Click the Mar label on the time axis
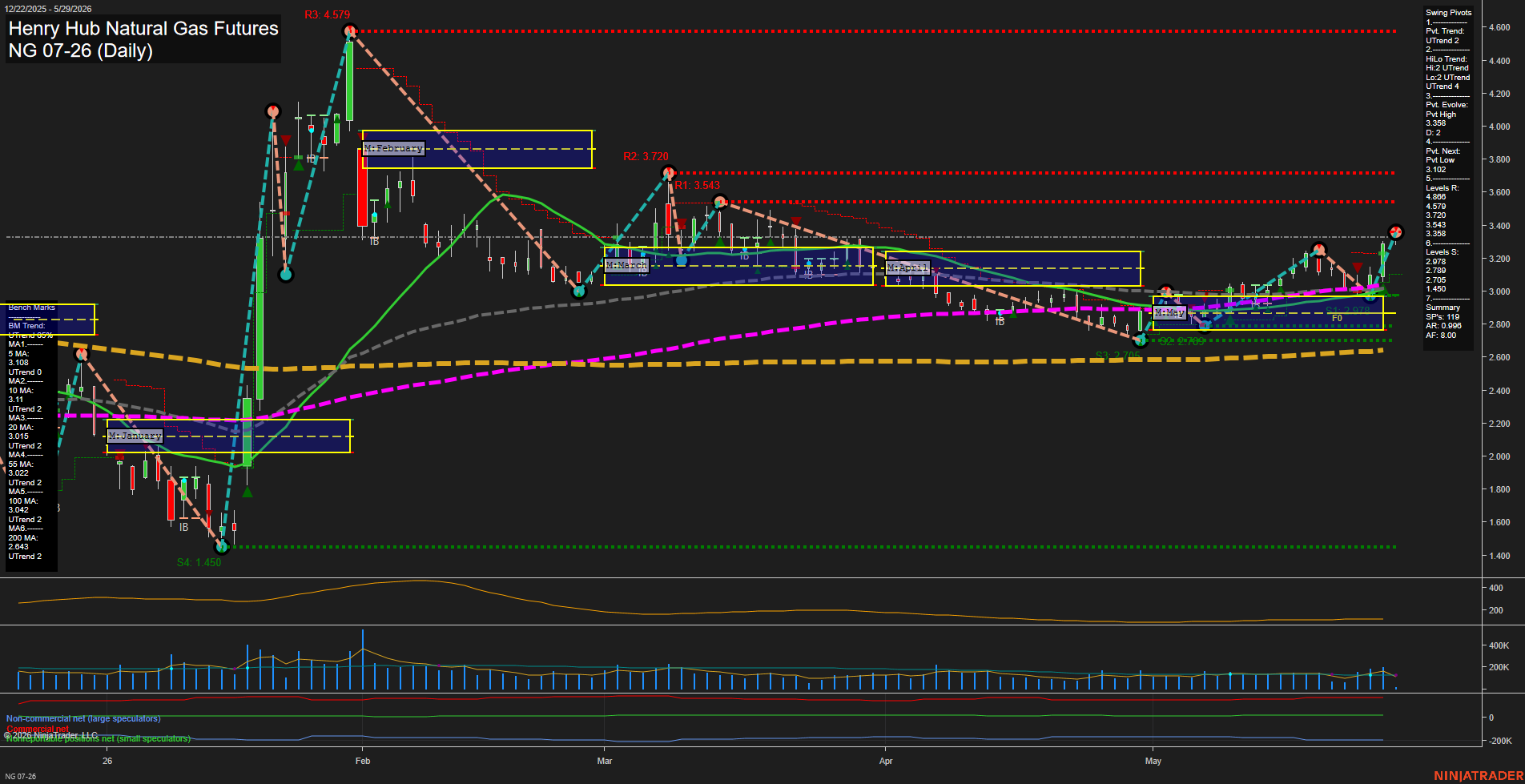This screenshot has width=1525, height=784. tap(605, 761)
